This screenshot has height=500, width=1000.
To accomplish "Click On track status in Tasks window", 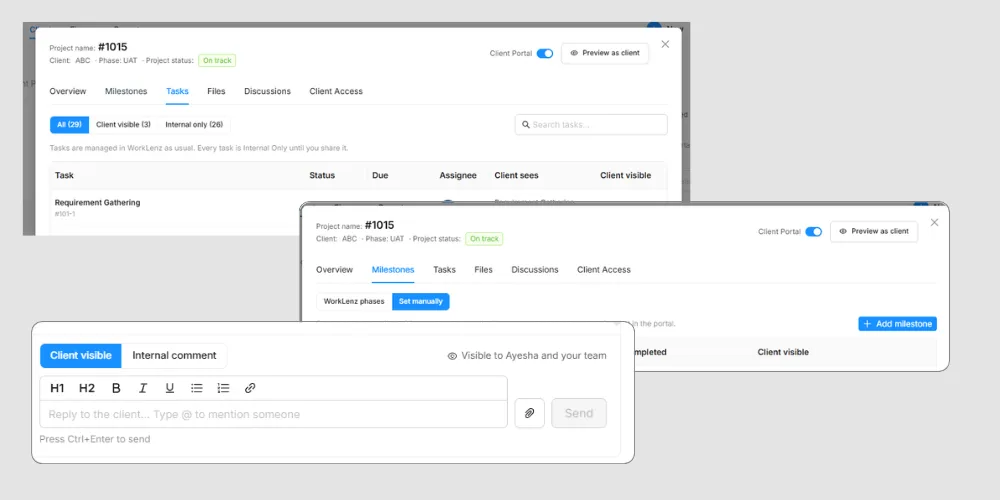I will point(217,61).
